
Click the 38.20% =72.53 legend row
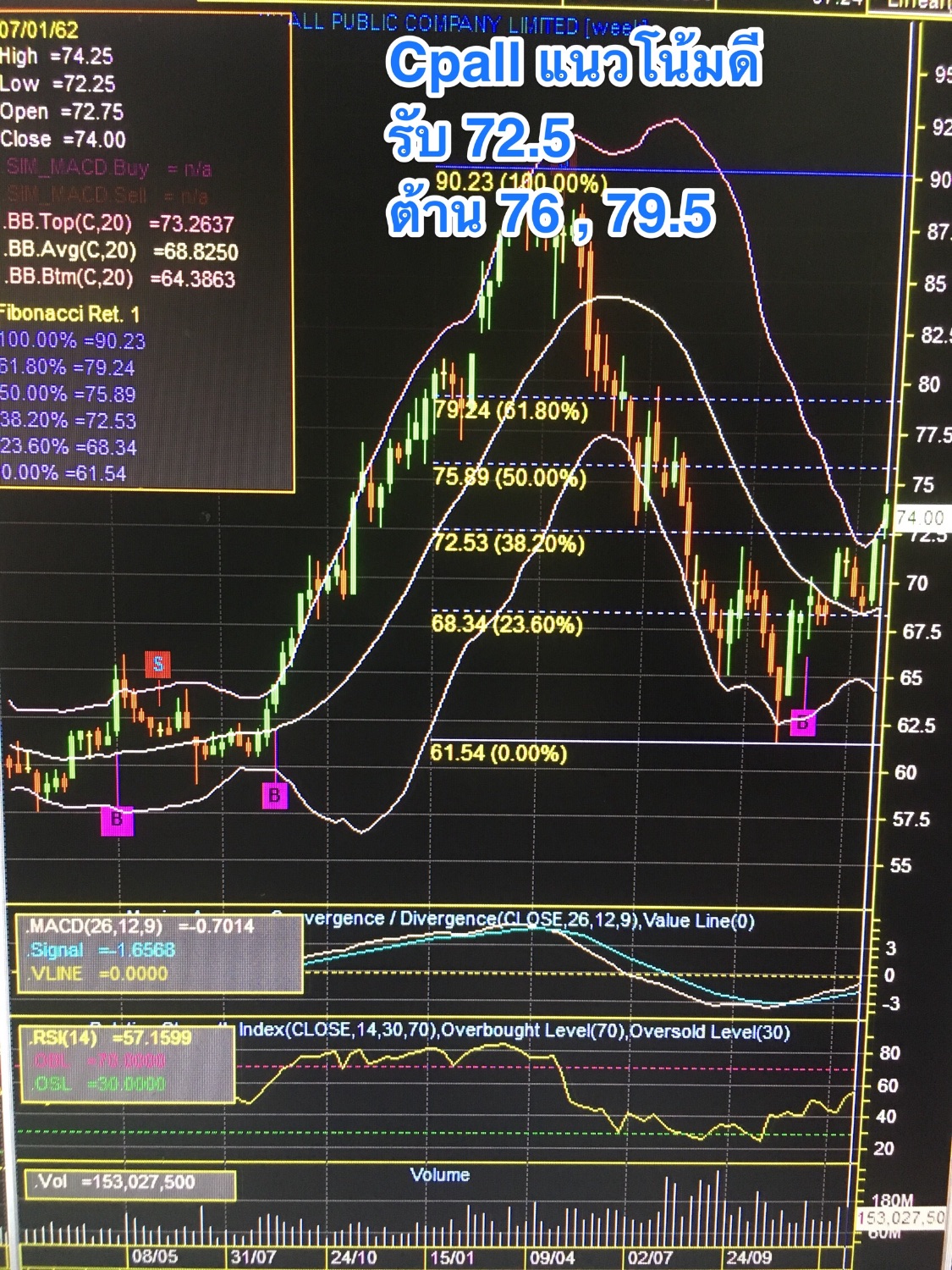click(68, 421)
